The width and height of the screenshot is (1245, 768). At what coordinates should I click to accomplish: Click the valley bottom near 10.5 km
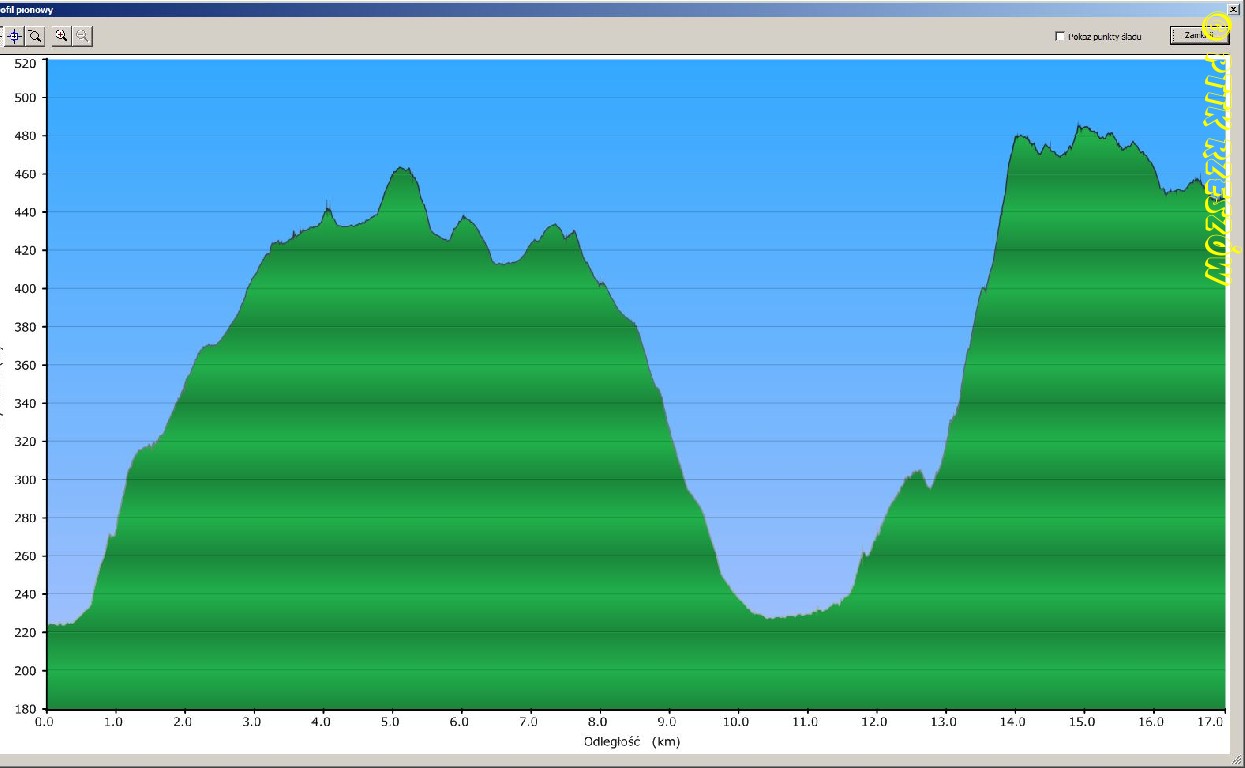770,618
